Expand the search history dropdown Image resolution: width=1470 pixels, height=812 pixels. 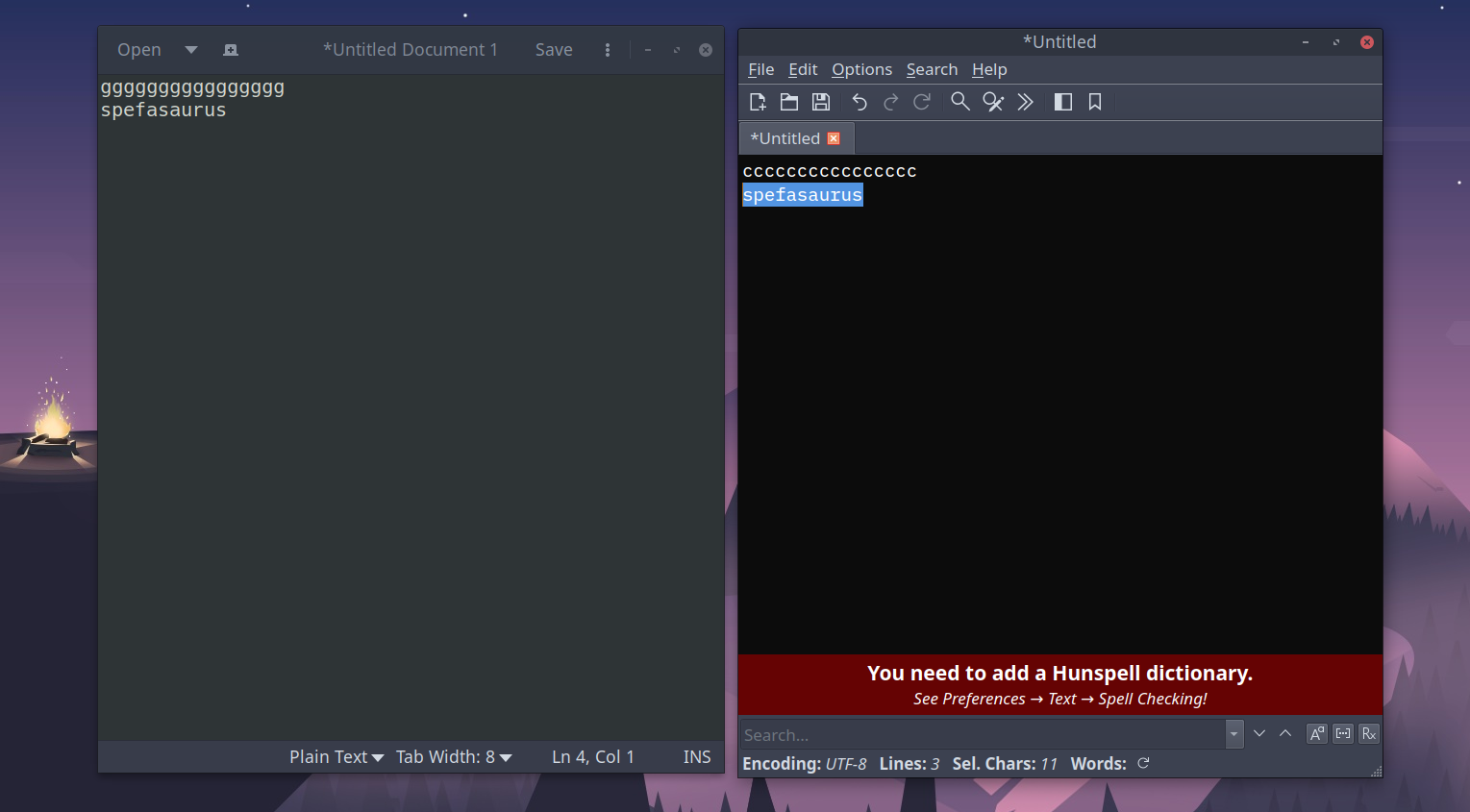pyautogui.click(x=1234, y=734)
